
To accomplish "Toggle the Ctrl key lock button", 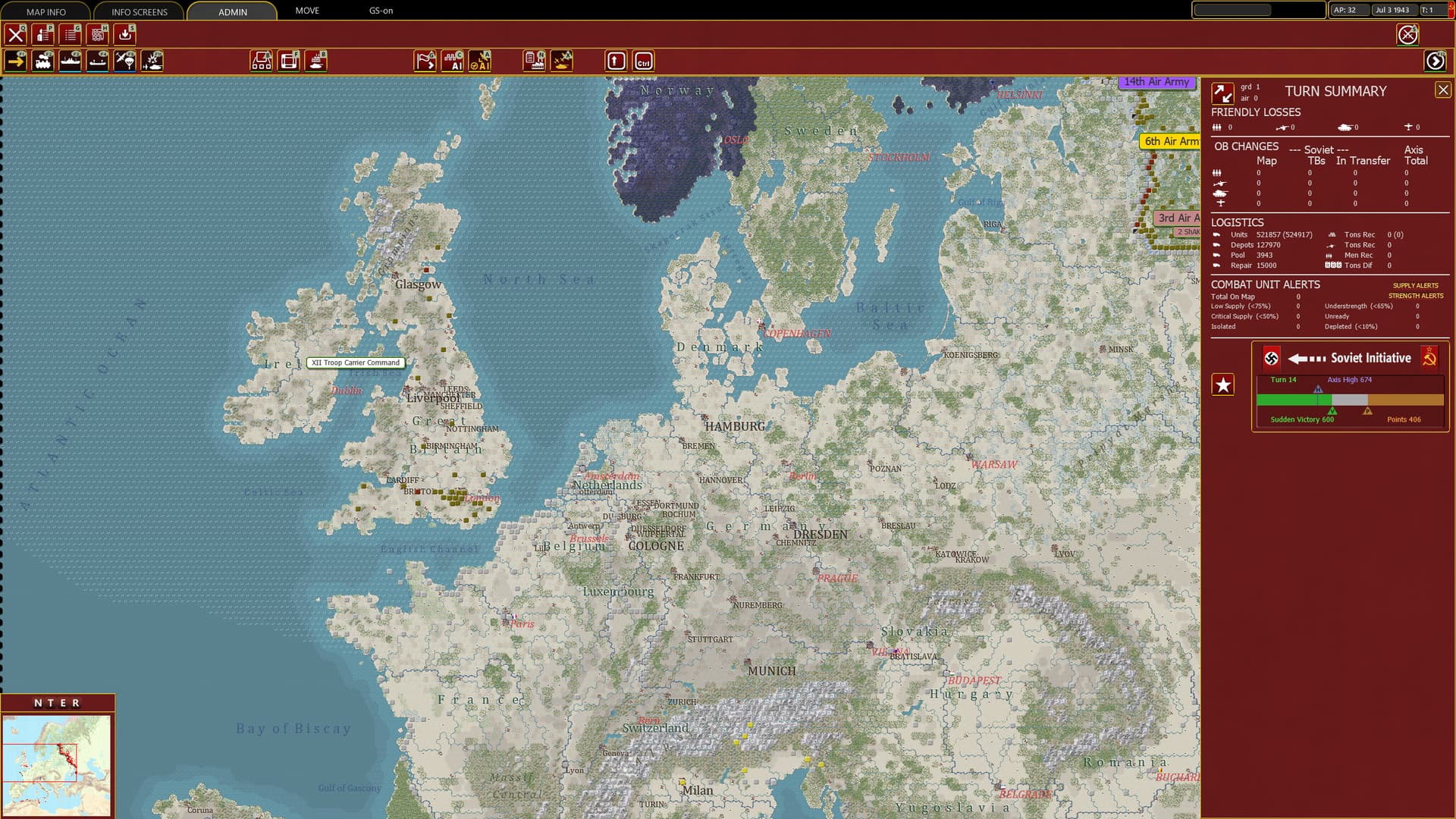I will (x=643, y=61).
